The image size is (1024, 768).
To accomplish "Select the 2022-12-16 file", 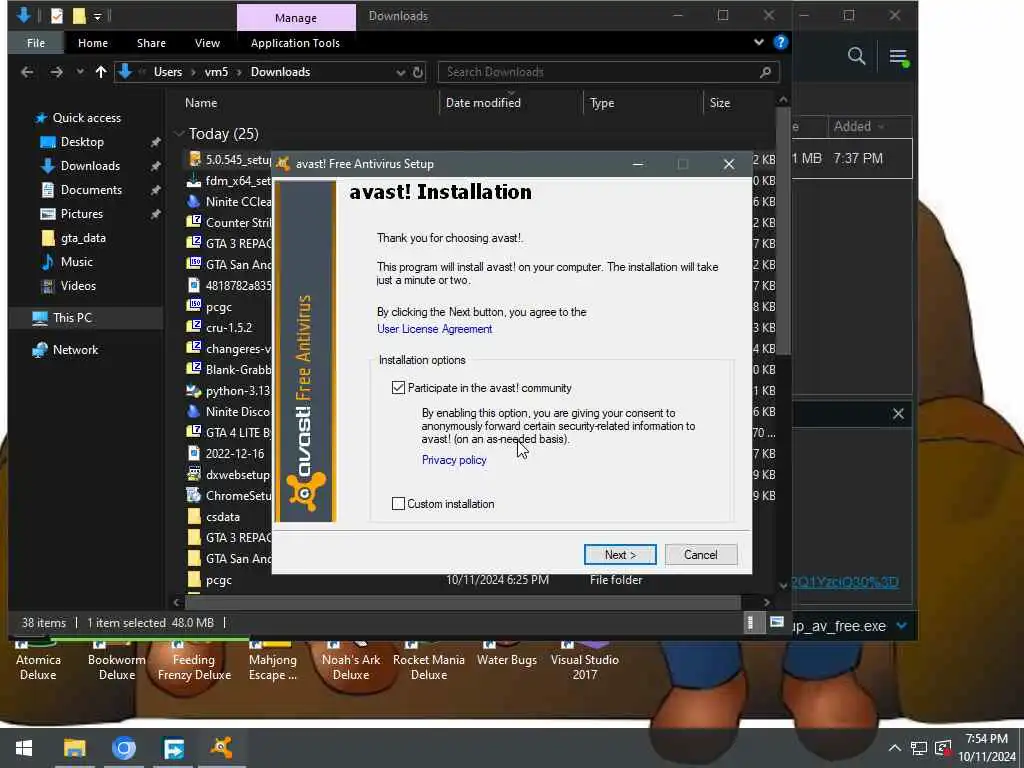I will pyautogui.click(x=234, y=453).
